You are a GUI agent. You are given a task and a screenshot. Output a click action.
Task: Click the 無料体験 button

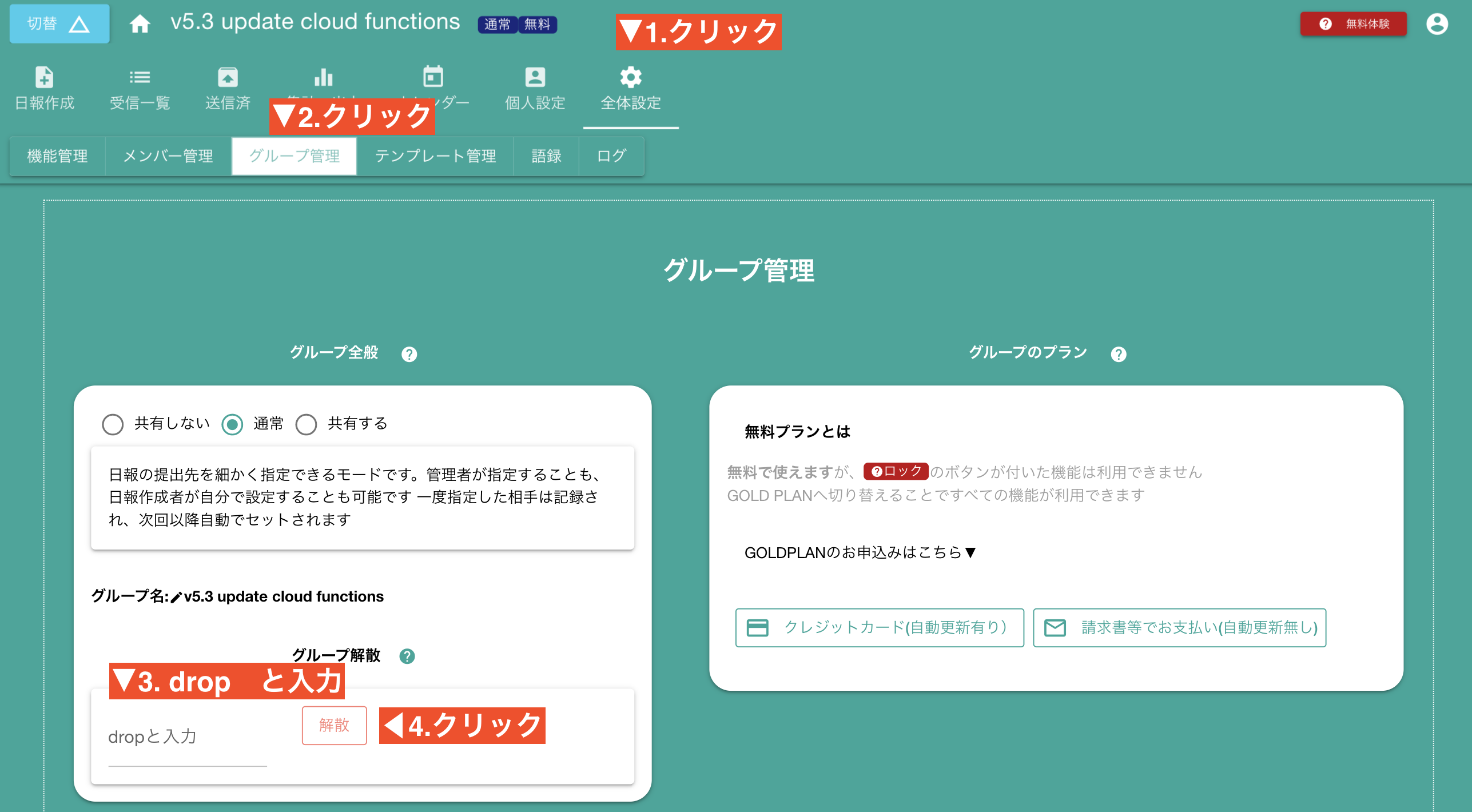[1353, 24]
